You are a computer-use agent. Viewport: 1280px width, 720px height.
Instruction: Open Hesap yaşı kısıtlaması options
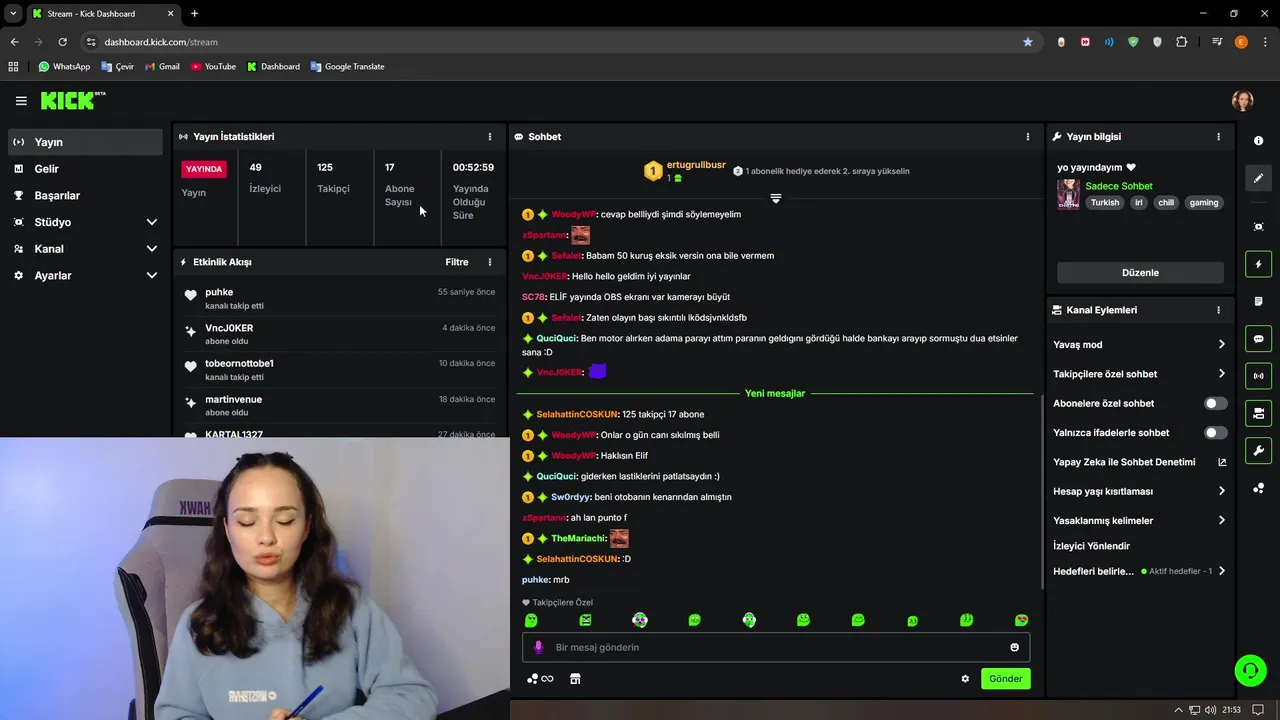coord(1139,491)
